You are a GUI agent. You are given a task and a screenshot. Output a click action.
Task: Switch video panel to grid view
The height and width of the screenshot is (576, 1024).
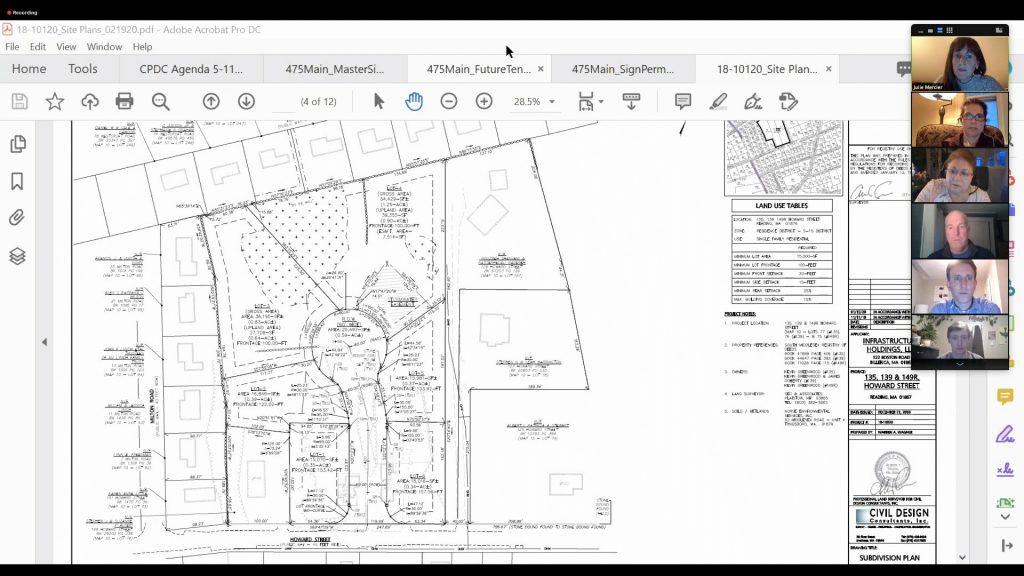click(x=950, y=30)
